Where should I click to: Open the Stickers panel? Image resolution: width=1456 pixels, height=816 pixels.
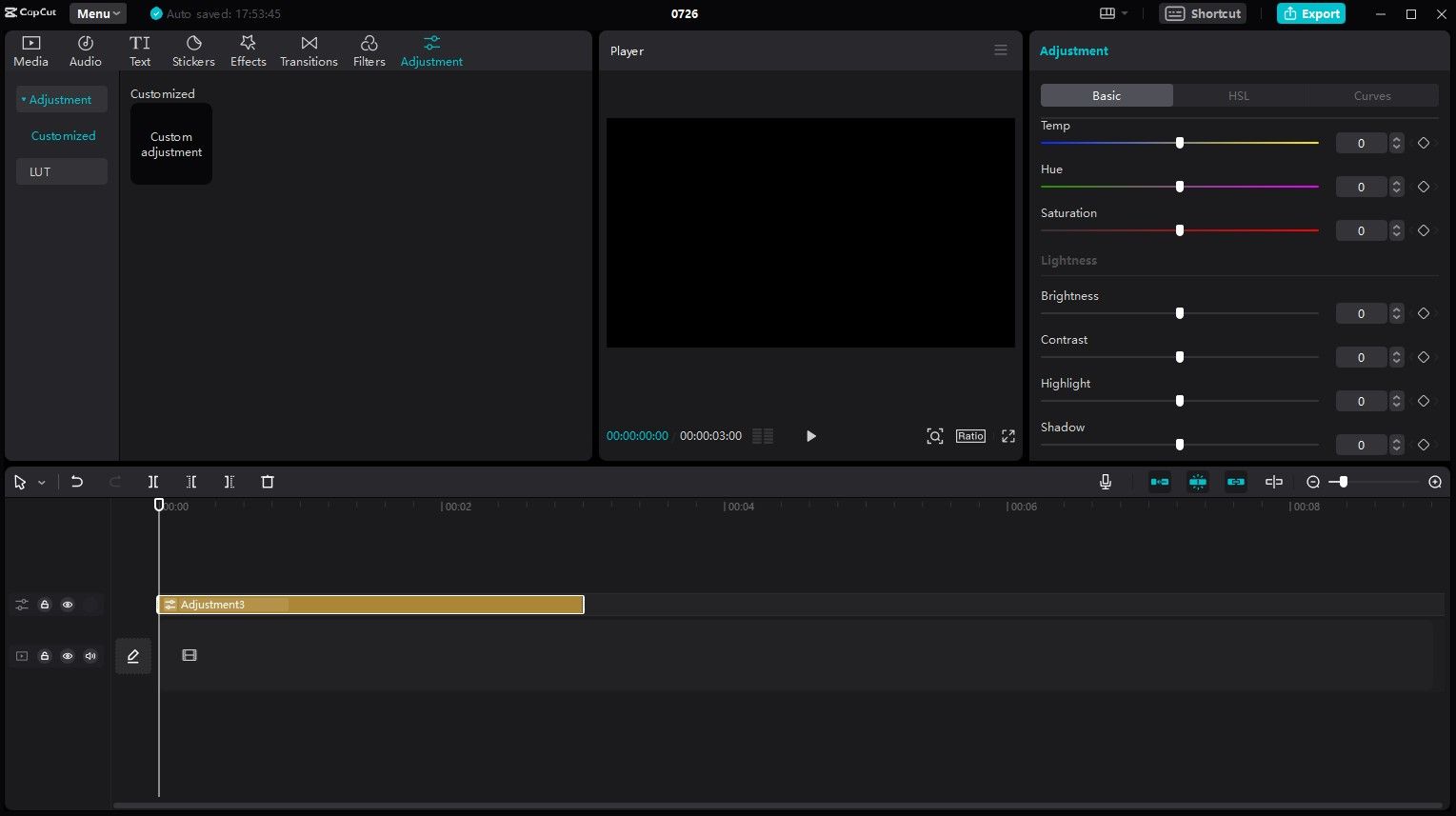coord(193,51)
